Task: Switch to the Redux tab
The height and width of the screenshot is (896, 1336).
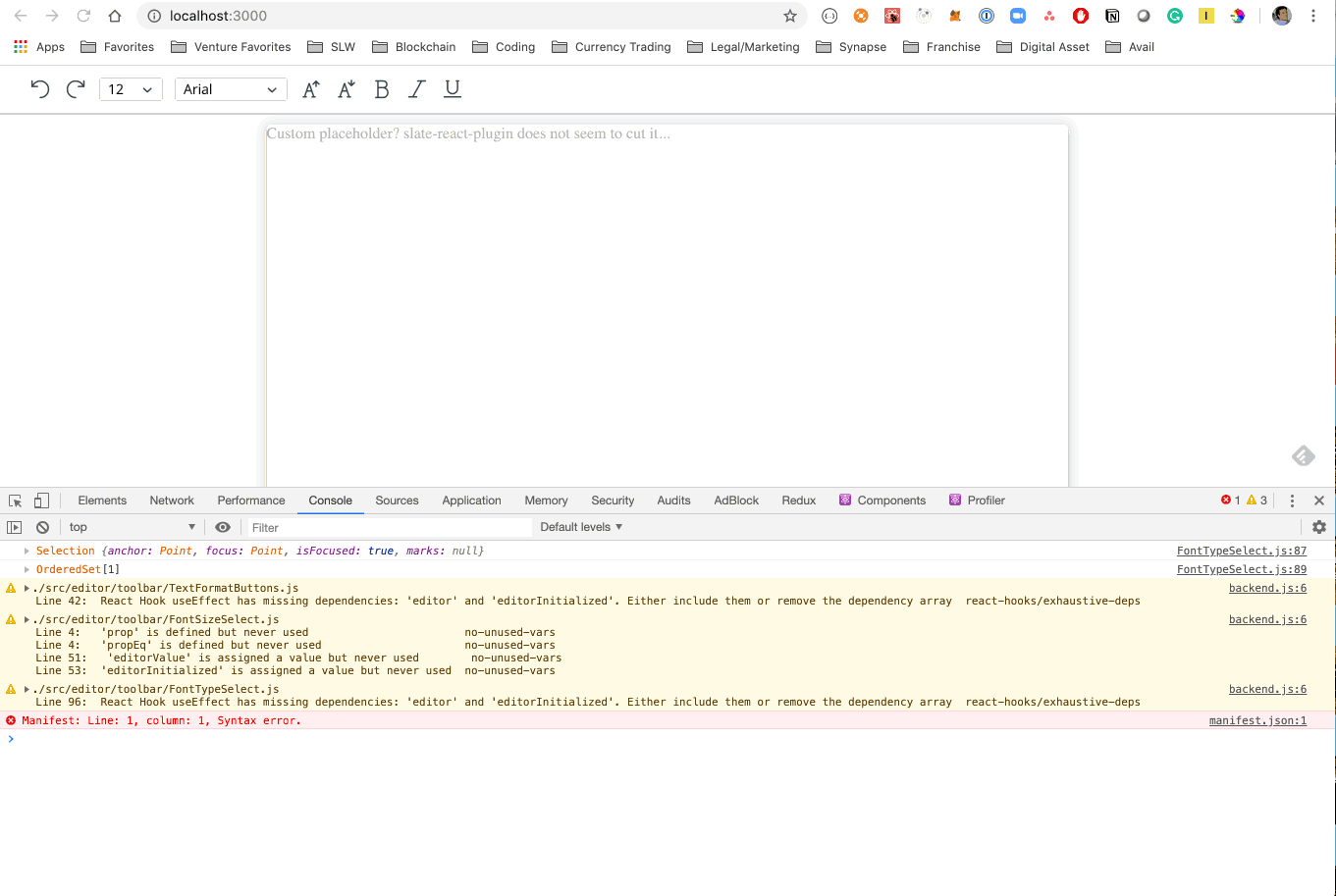Action: [799, 501]
